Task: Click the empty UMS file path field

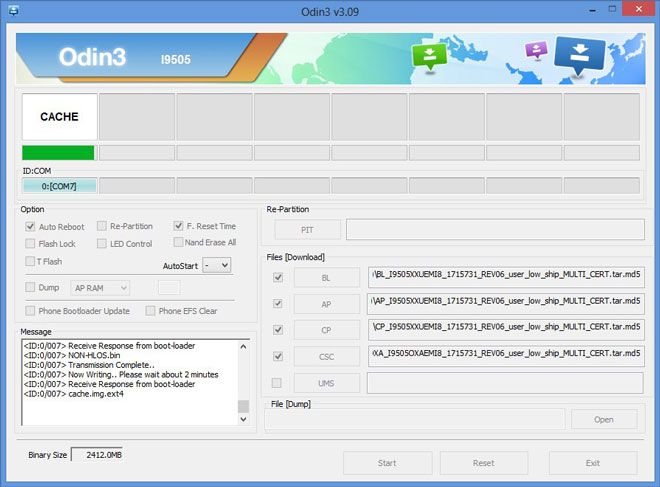Action: (x=505, y=383)
